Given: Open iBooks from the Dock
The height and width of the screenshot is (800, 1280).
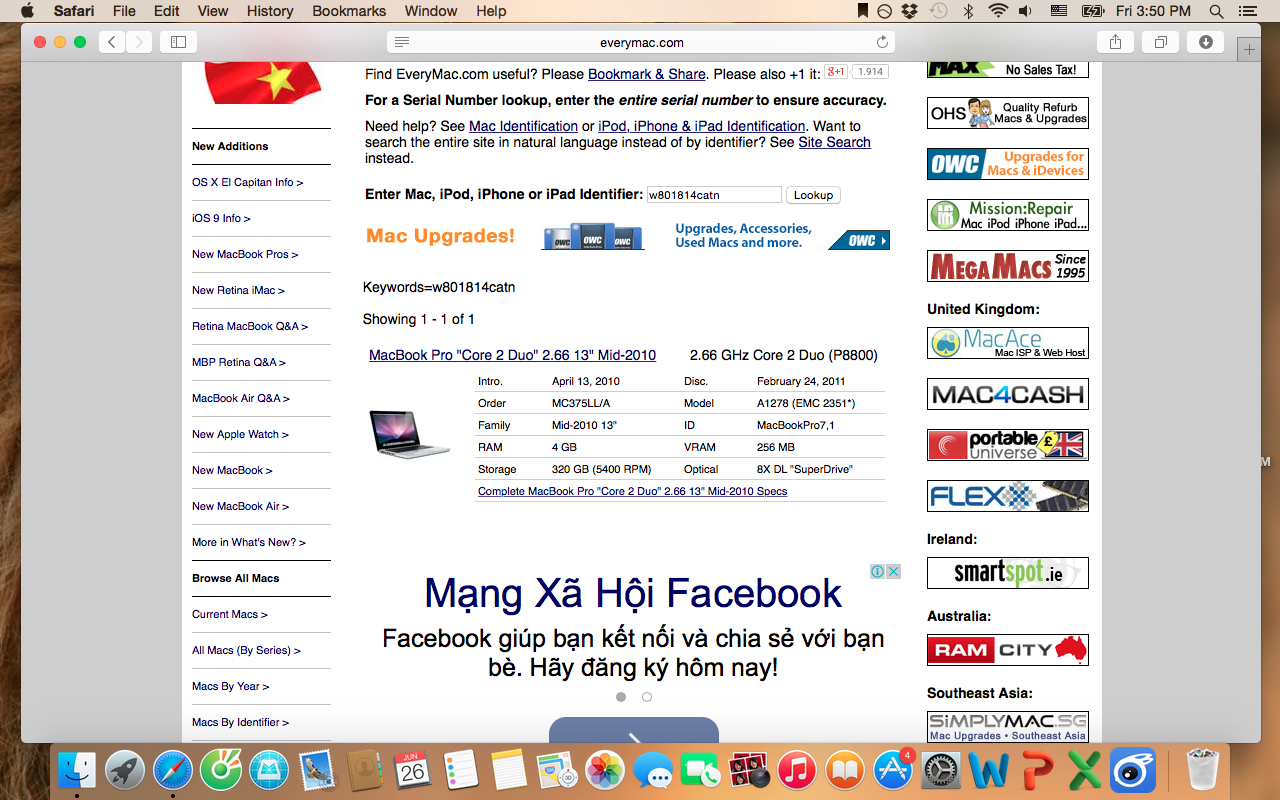Looking at the screenshot, I should (845, 771).
